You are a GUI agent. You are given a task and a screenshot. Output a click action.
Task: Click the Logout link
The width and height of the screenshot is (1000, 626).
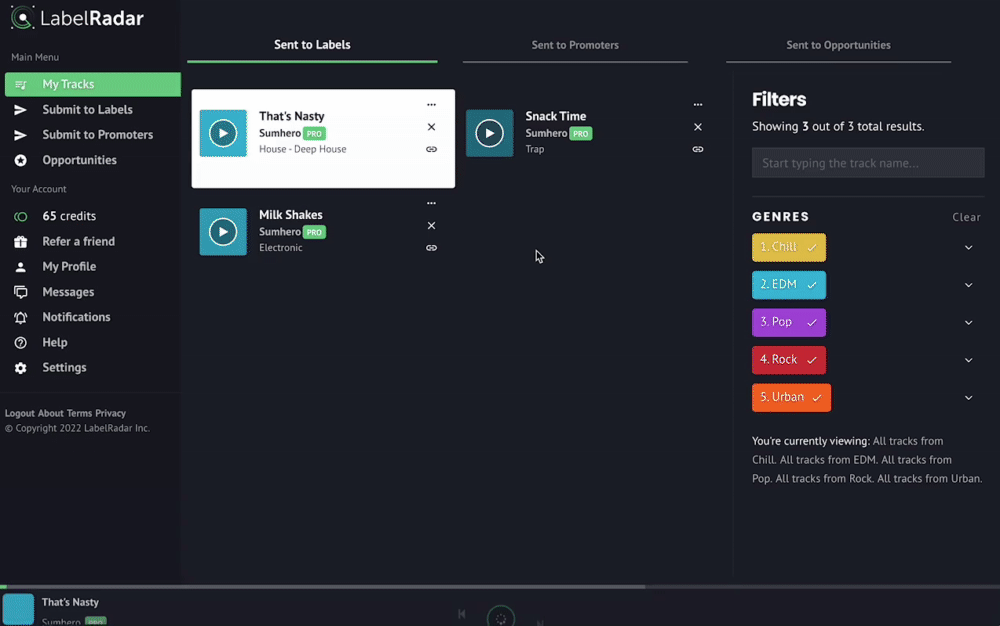[x=20, y=413]
